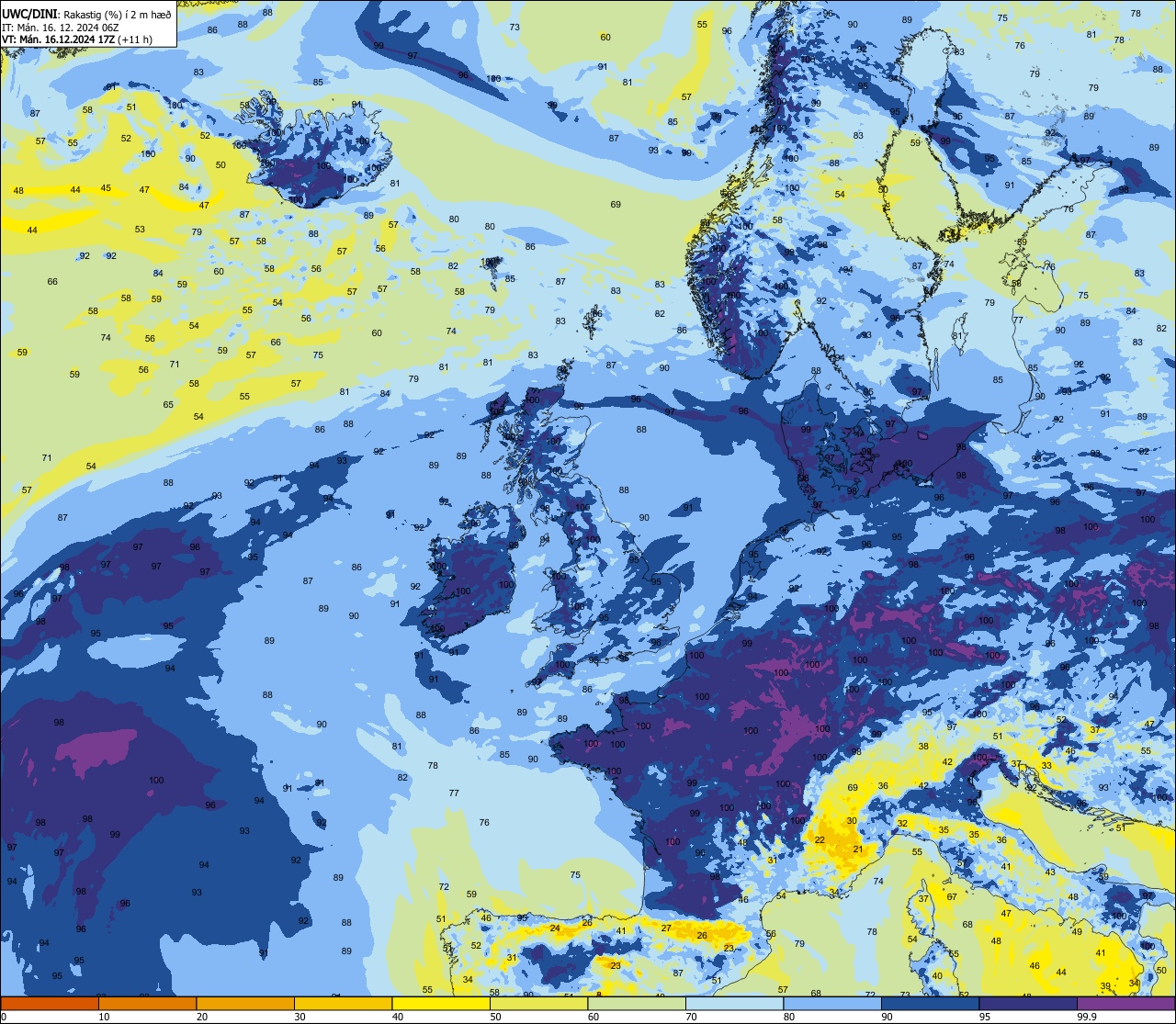Pick the 50–60% pale yellow legend segment
This screenshot has height=1024, width=1176.
click(x=538, y=1003)
